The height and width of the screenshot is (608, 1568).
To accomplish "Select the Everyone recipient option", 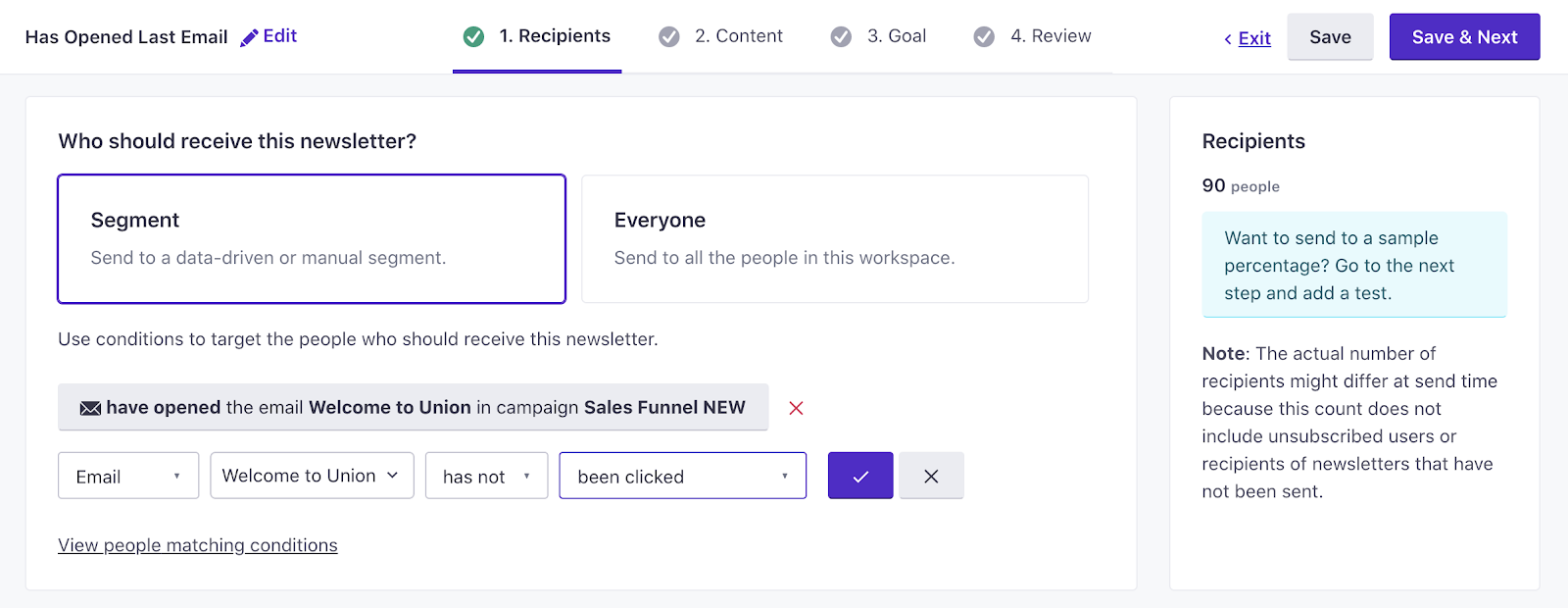I will tap(835, 238).
